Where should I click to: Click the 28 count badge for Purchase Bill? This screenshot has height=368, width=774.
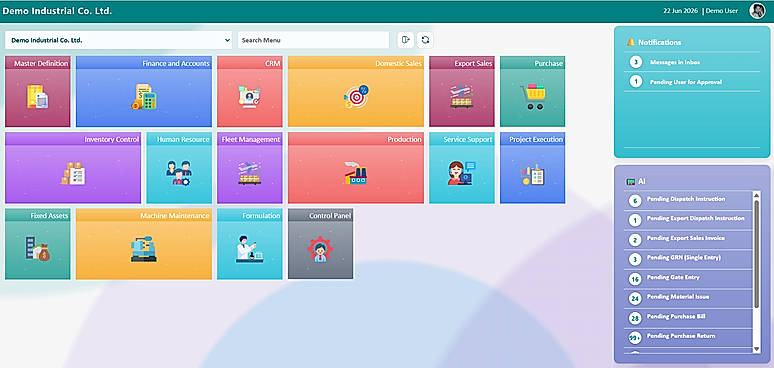(x=635, y=318)
